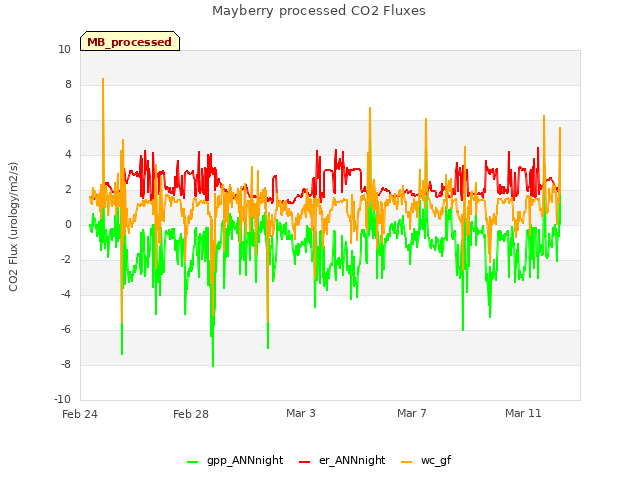Click the Mar 11 x-axis label
Image resolution: width=640 pixels, height=480 pixels.
523,413
